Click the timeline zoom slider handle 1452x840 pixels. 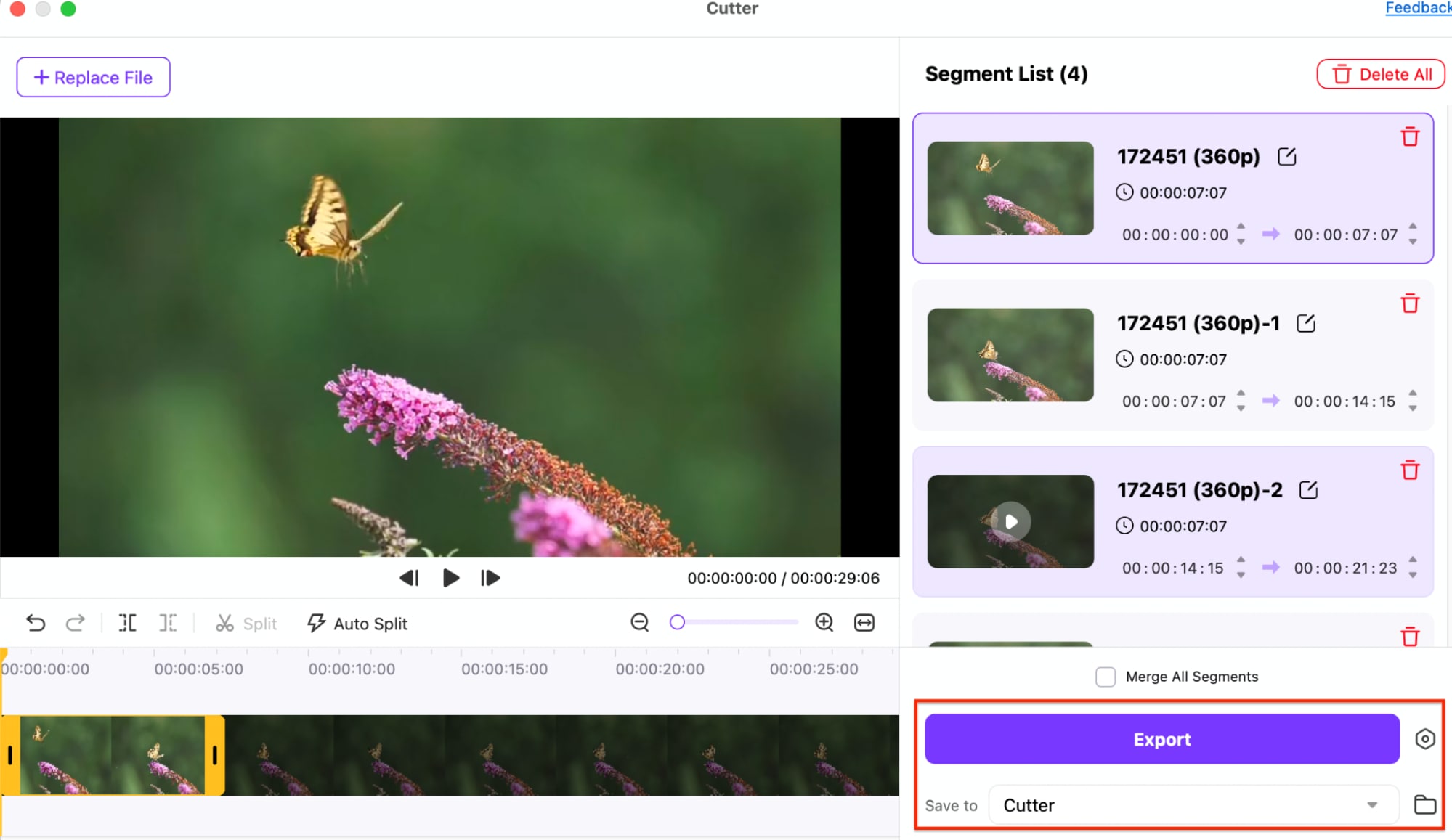pyautogui.click(x=677, y=622)
